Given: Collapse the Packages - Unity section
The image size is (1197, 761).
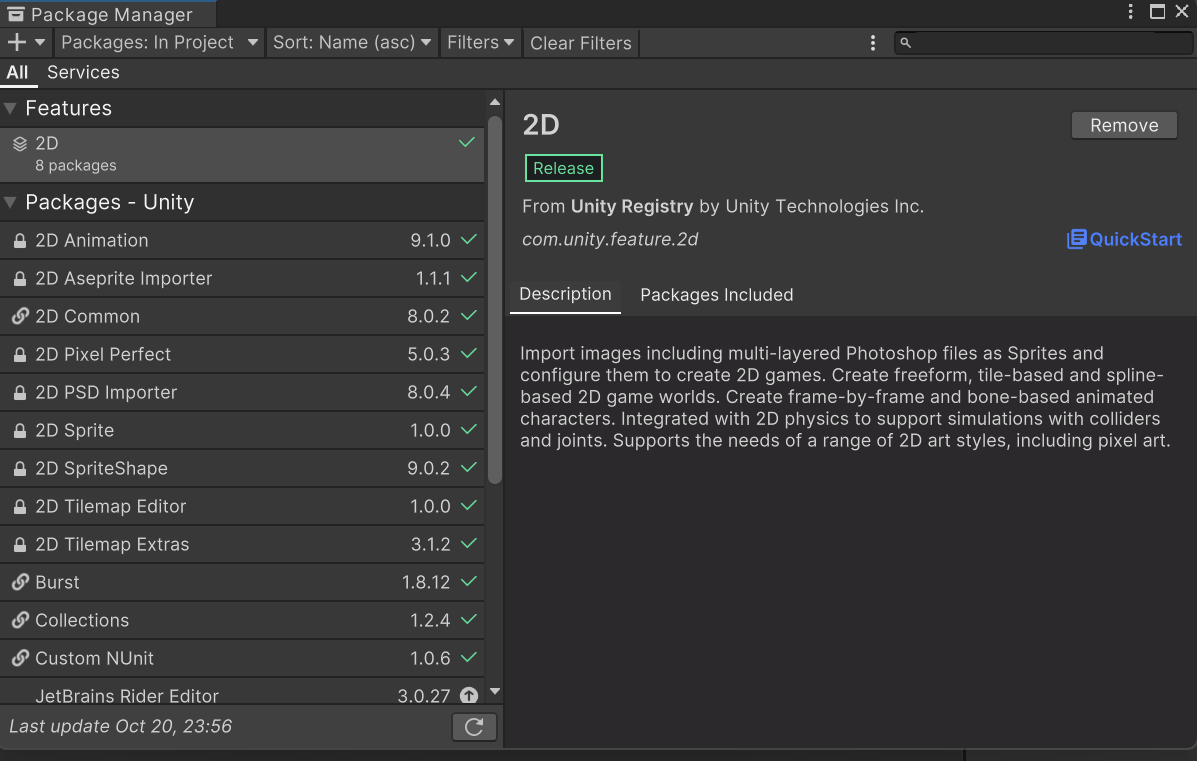Looking at the screenshot, I should [10, 202].
